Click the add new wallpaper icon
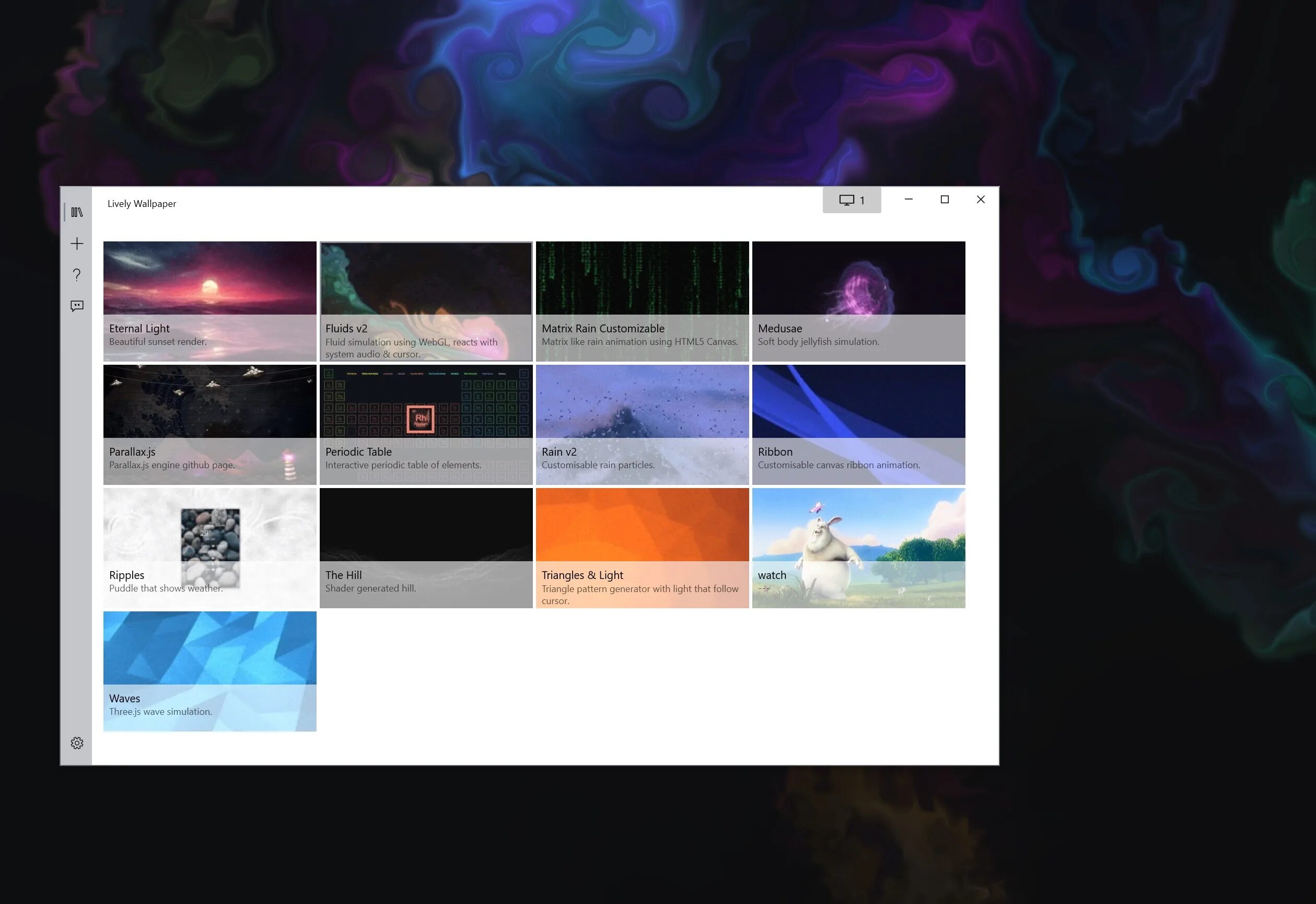Screen dimensions: 1316x904 pyautogui.click(x=76, y=243)
